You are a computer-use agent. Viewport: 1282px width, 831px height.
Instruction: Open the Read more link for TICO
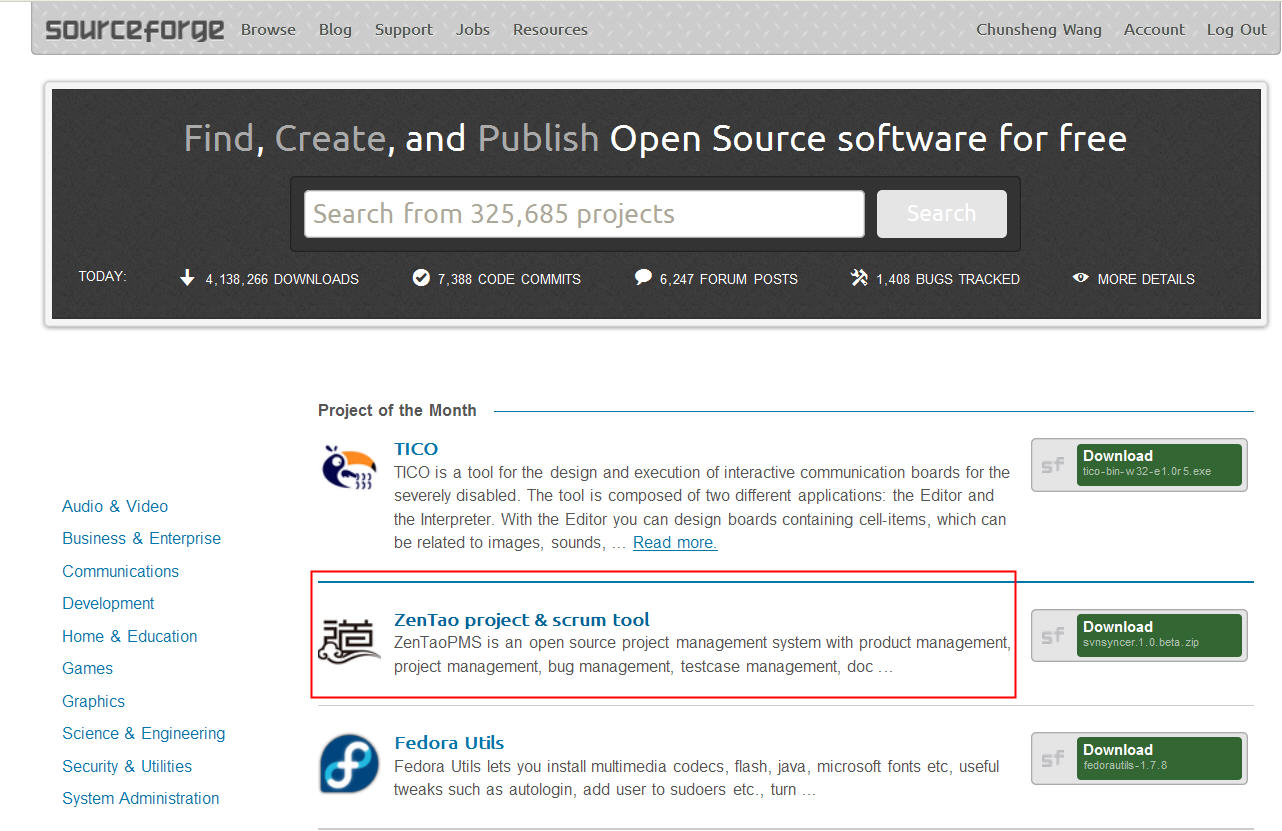click(x=675, y=543)
